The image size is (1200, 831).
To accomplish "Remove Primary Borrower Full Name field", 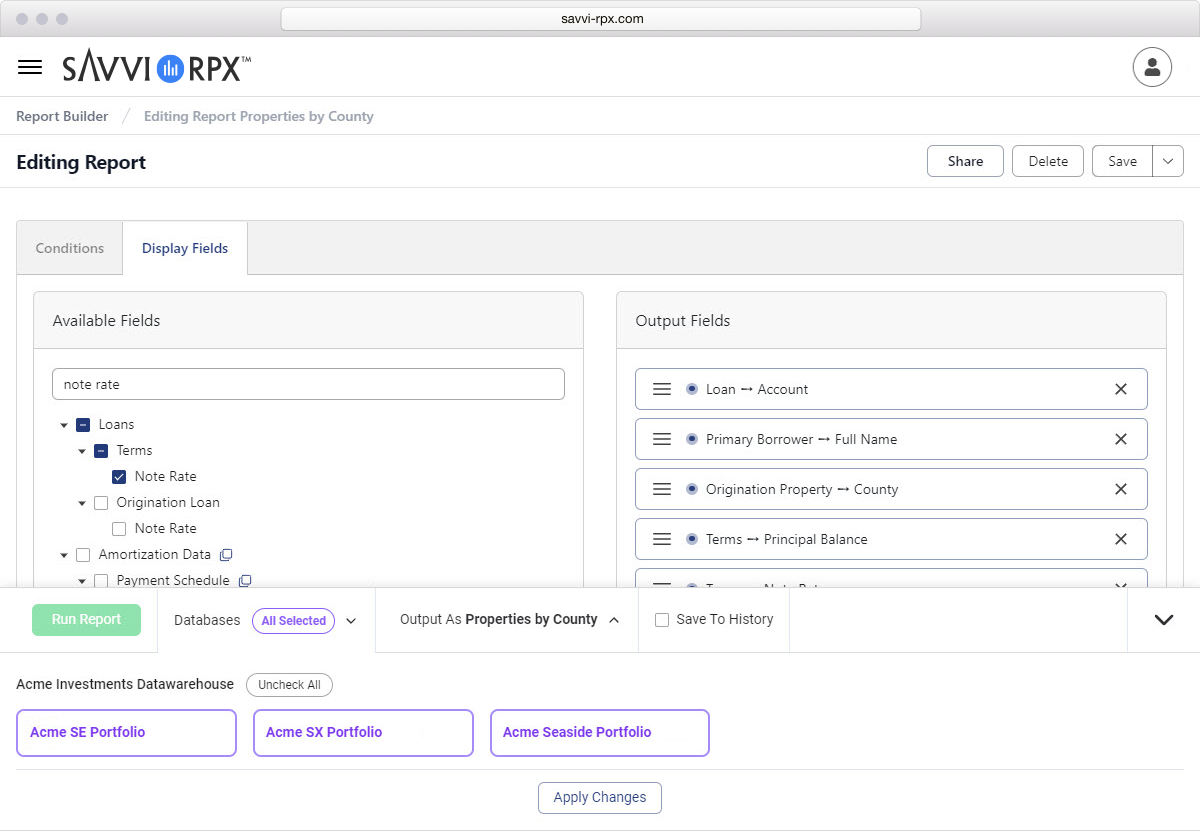I will tap(1121, 439).
